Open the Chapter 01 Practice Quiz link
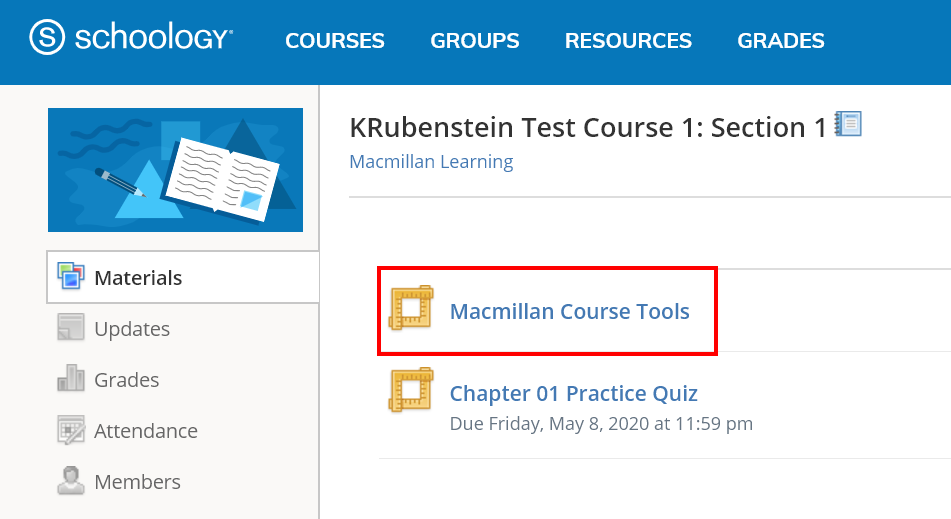This screenshot has height=519, width=951. [x=574, y=393]
